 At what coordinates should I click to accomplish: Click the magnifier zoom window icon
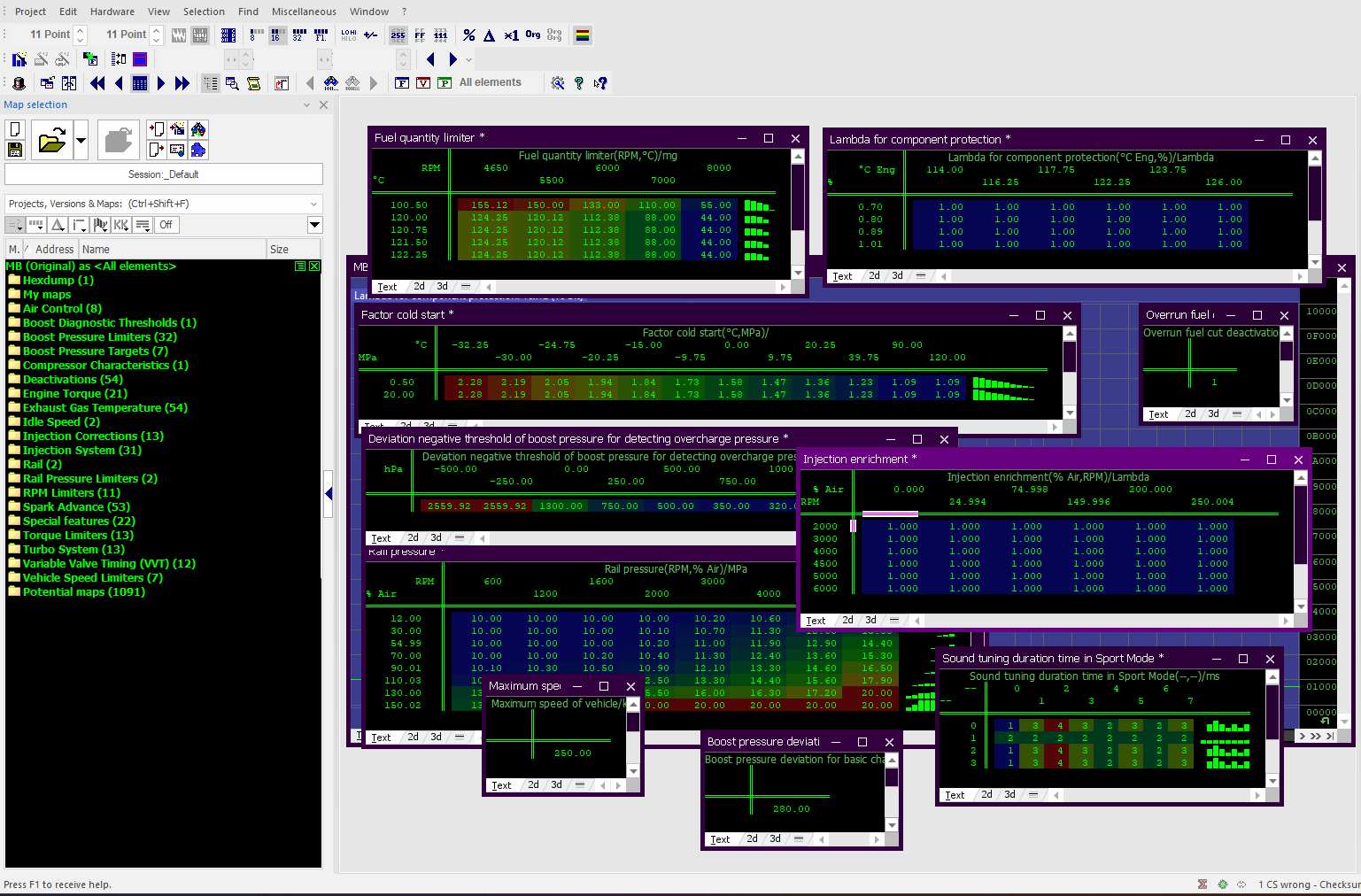[232, 83]
